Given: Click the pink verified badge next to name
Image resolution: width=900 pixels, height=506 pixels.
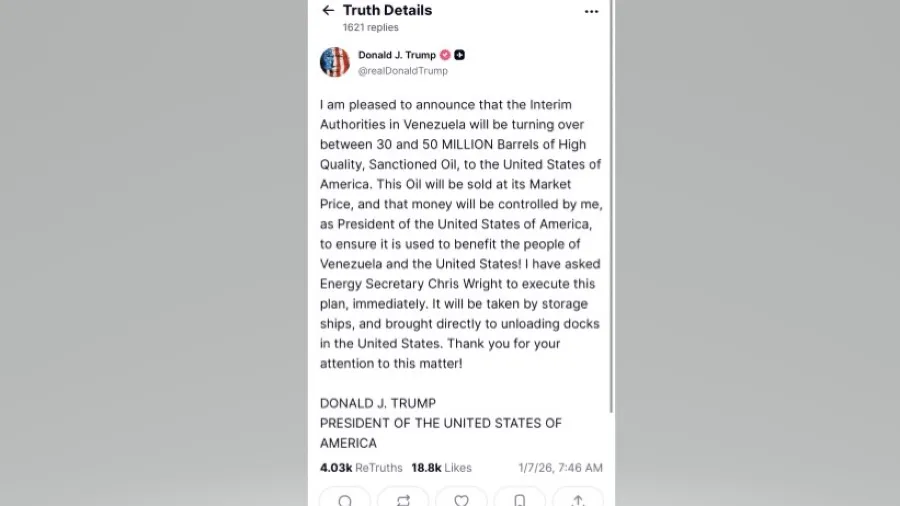Looking at the screenshot, I should point(445,55).
